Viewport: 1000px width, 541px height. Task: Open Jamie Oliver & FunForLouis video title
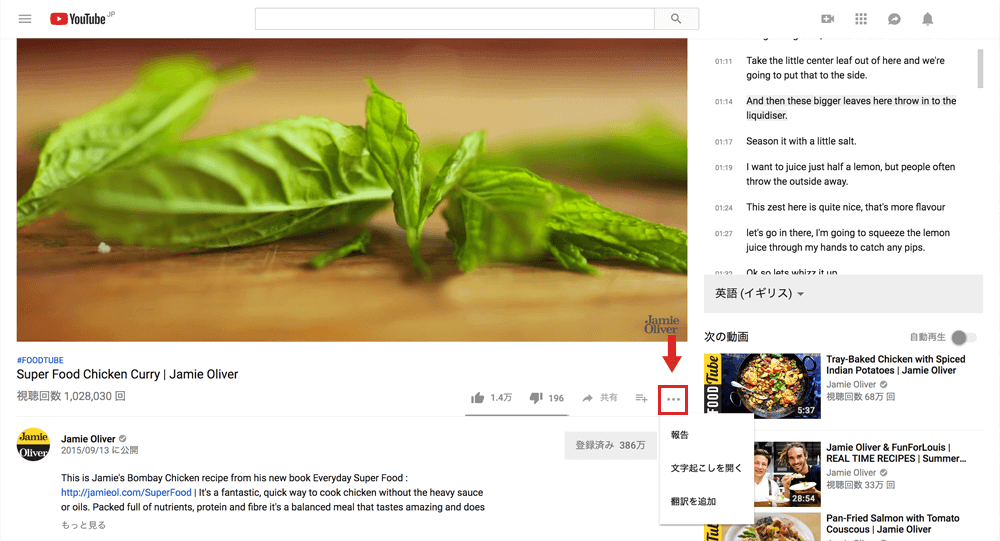coord(896,453)
